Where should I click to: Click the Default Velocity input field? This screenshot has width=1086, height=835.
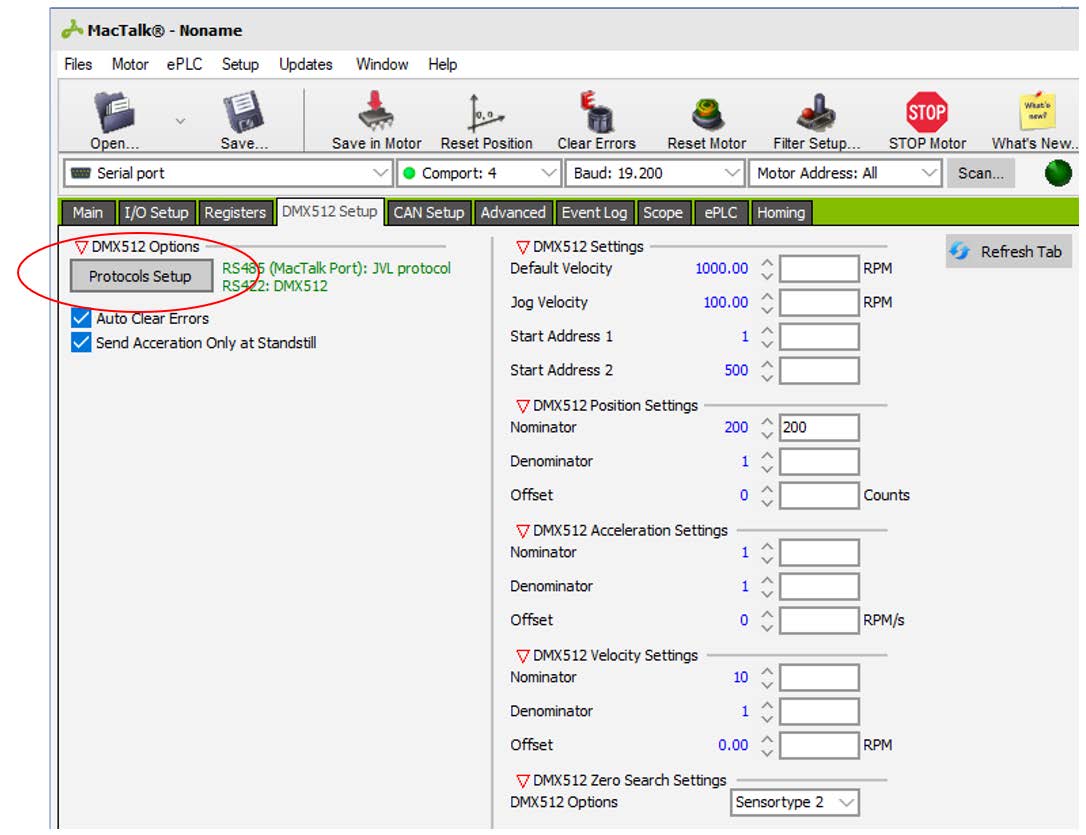click(819, 269)
